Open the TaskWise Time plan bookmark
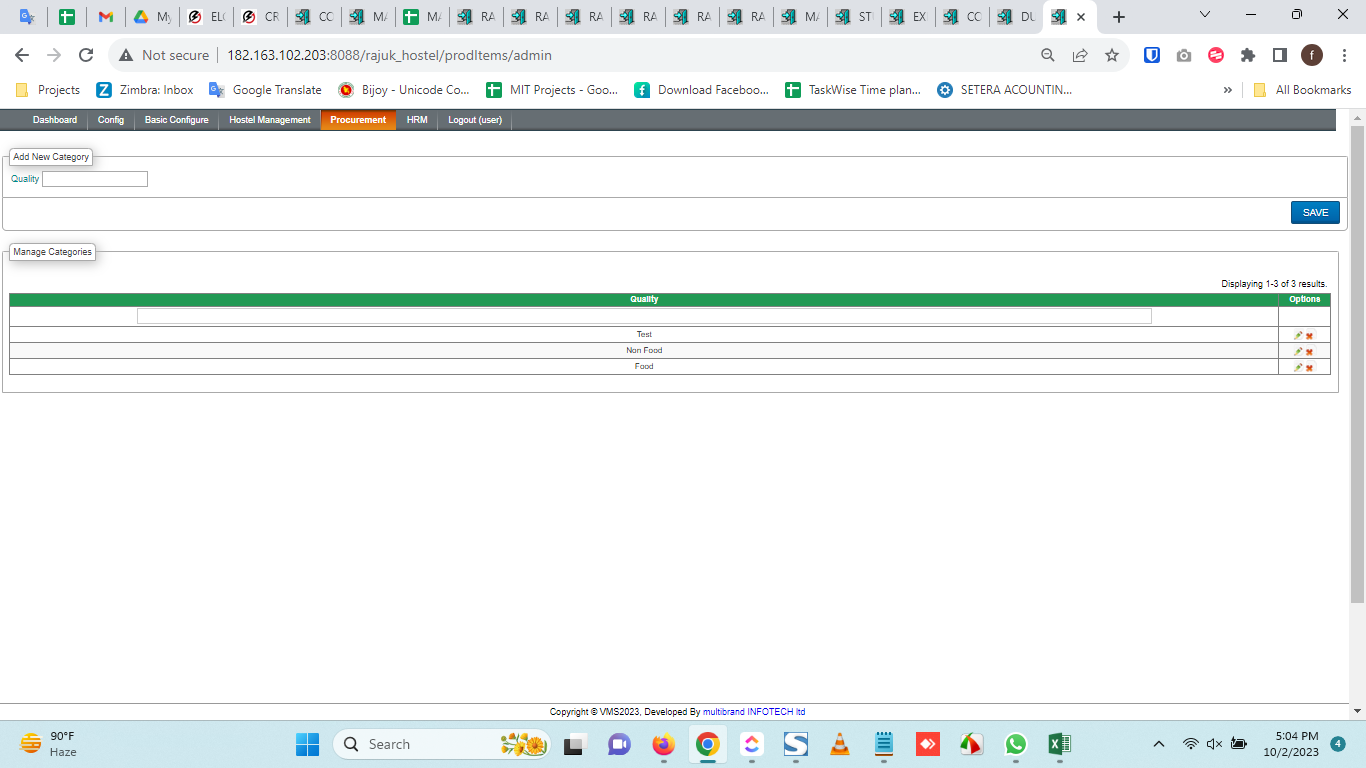 [x=853, y=90]
